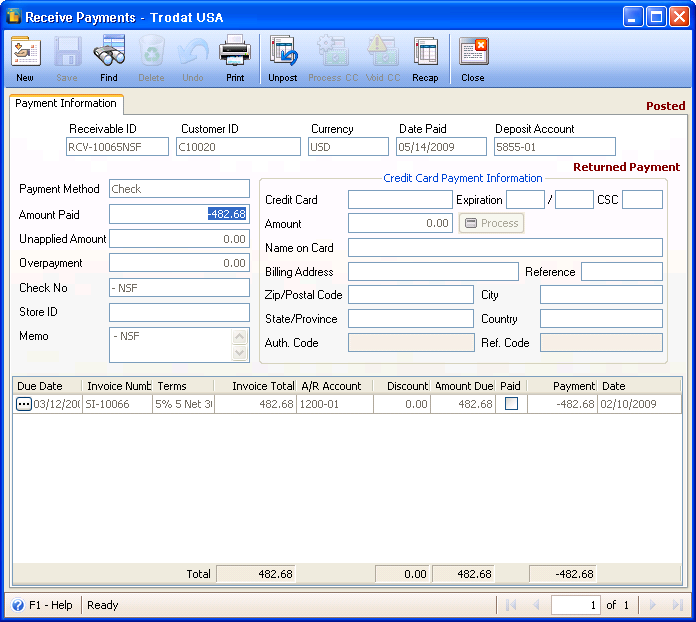This screenshot has height=622, width=696.
Task: Click the Deposit Account field 5855-01
Action: (x=555, y=147)
